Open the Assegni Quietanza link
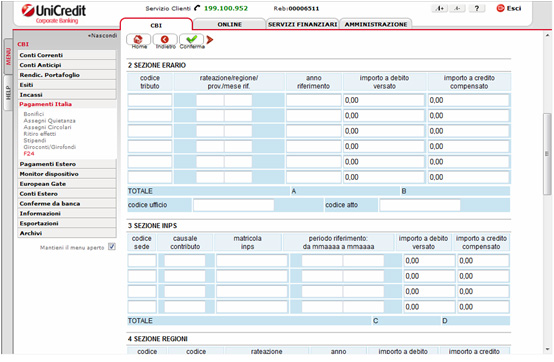This screenshot has width=554, height=362. (49, 120)
